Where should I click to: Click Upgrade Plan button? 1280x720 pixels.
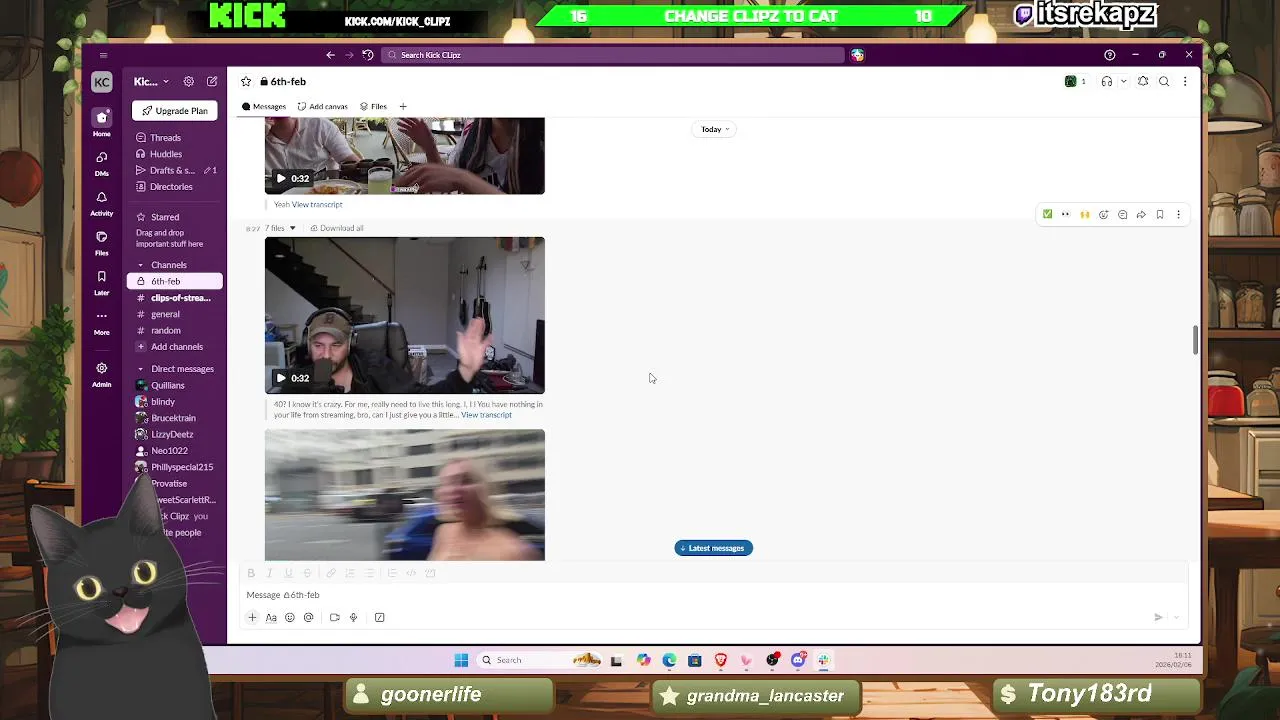coord(175,111)
